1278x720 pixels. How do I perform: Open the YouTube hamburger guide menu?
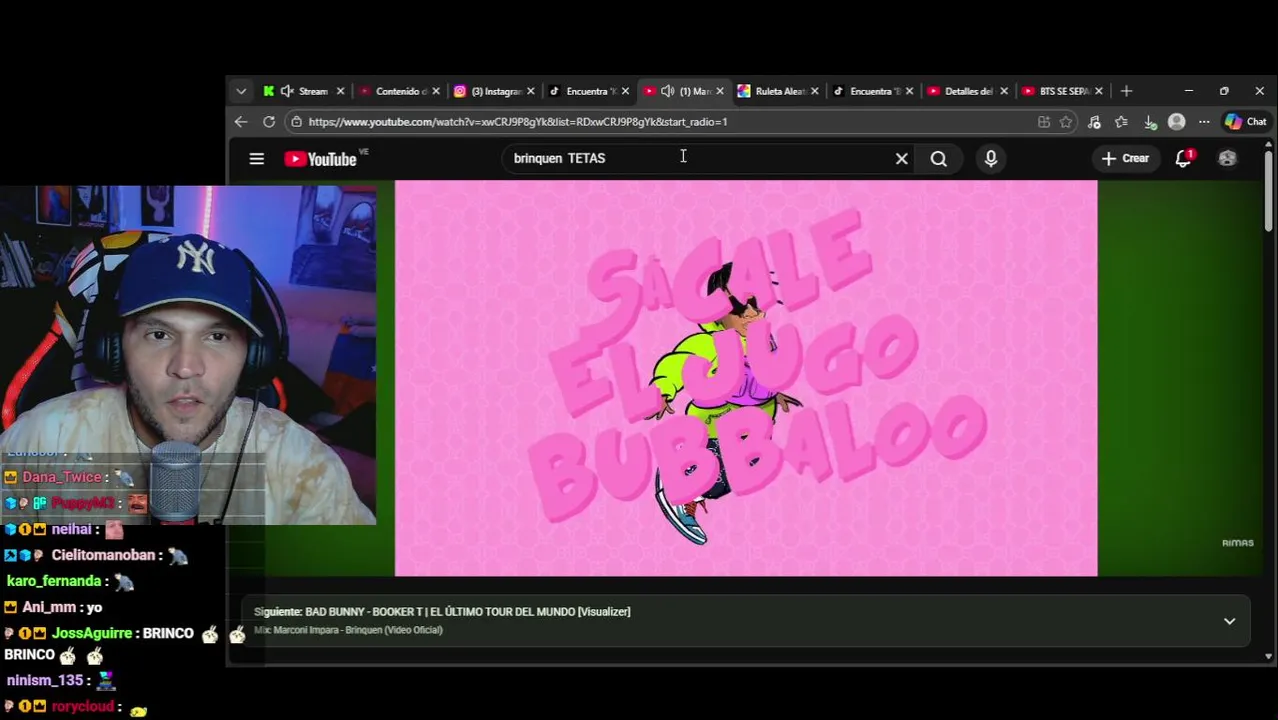click(x=257, y=159)
